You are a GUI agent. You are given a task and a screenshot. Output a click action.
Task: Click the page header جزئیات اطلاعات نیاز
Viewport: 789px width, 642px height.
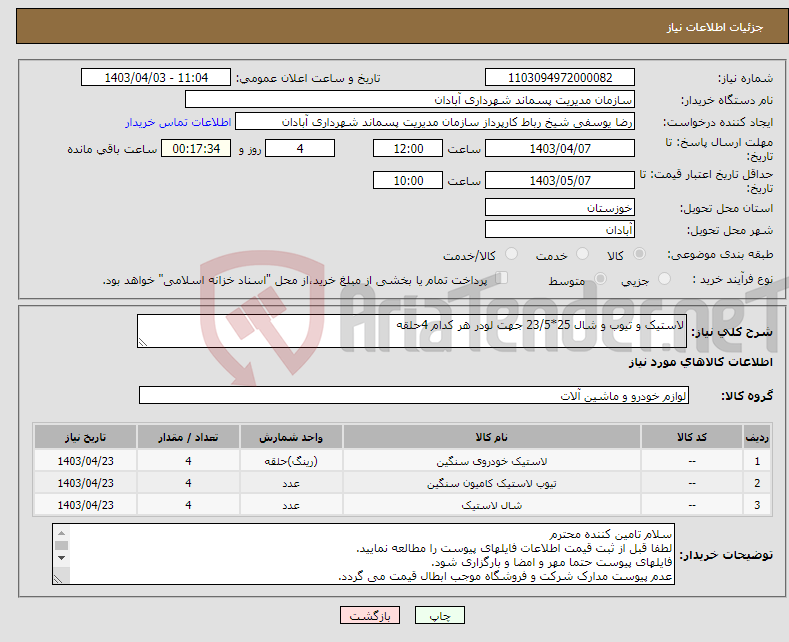coord(715,27)
